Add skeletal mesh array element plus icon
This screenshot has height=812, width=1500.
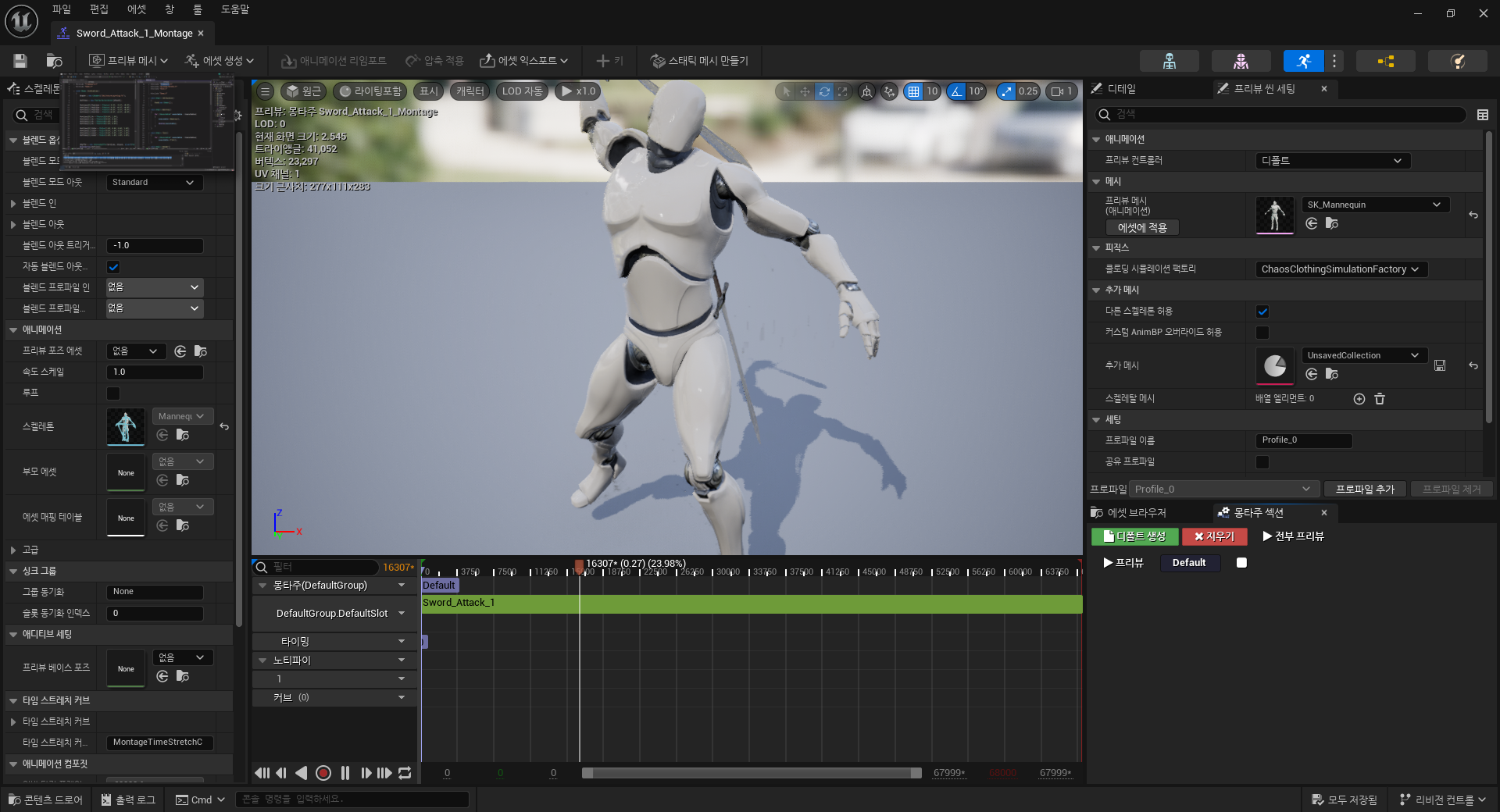(x=1359, y=399)
